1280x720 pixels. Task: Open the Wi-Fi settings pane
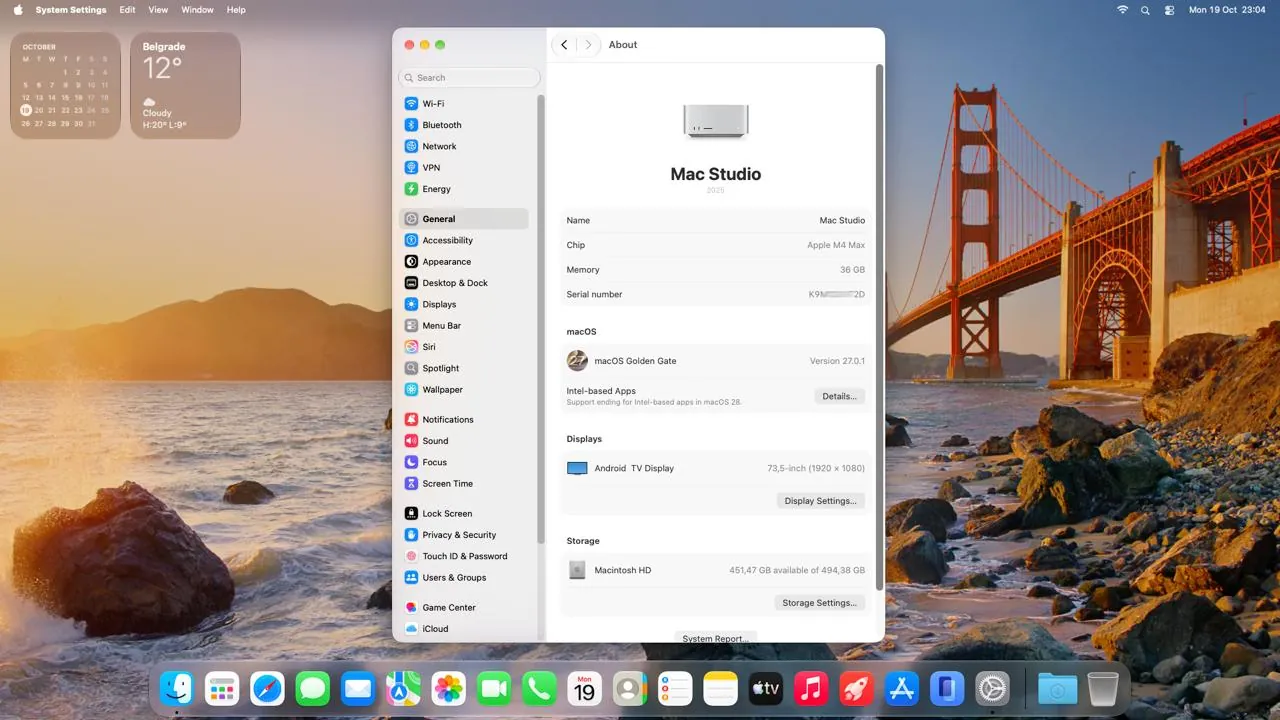click(464, 104)
